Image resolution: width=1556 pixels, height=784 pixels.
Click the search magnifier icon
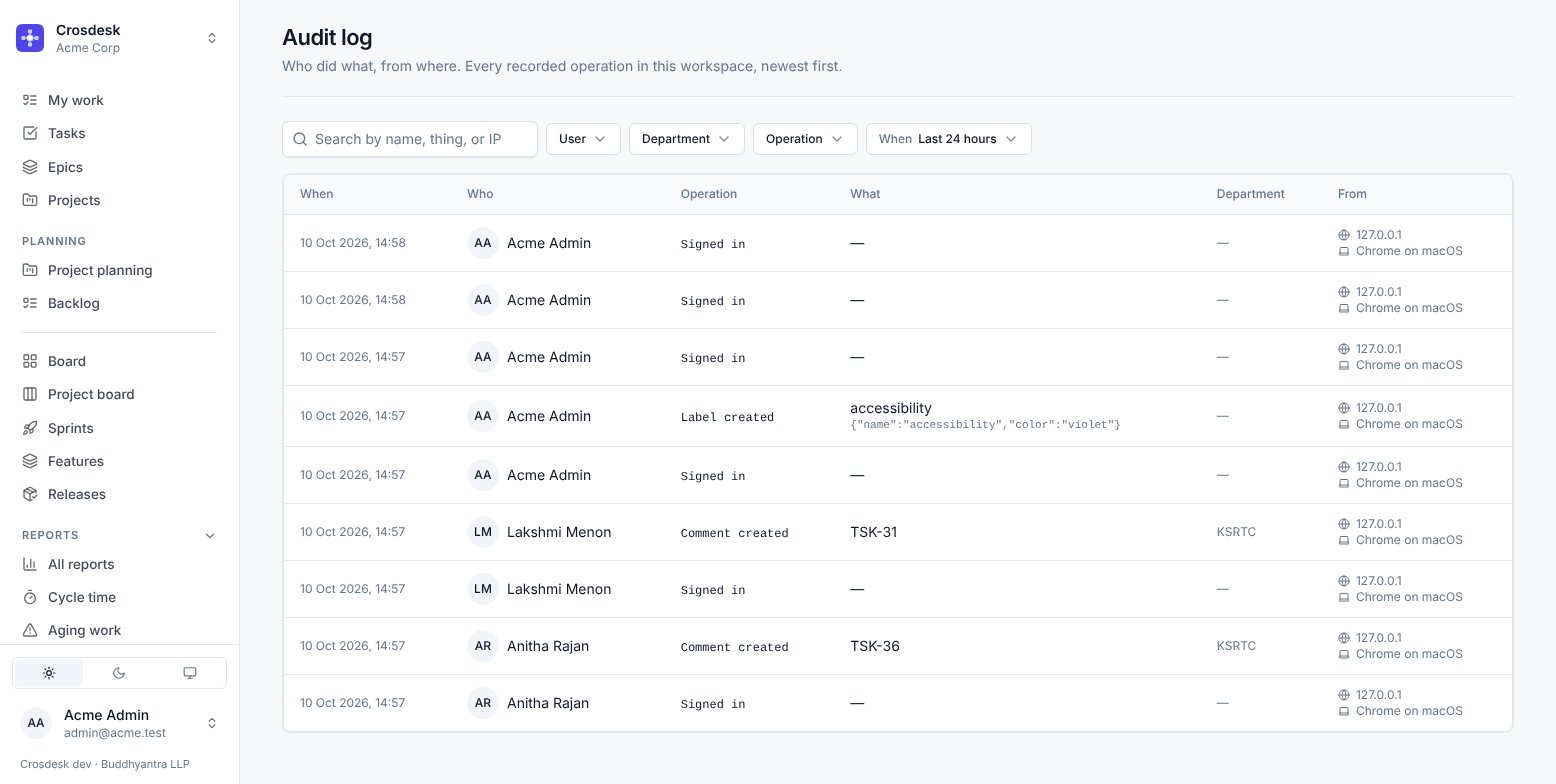pyautogui.click(x=300, y=139)
